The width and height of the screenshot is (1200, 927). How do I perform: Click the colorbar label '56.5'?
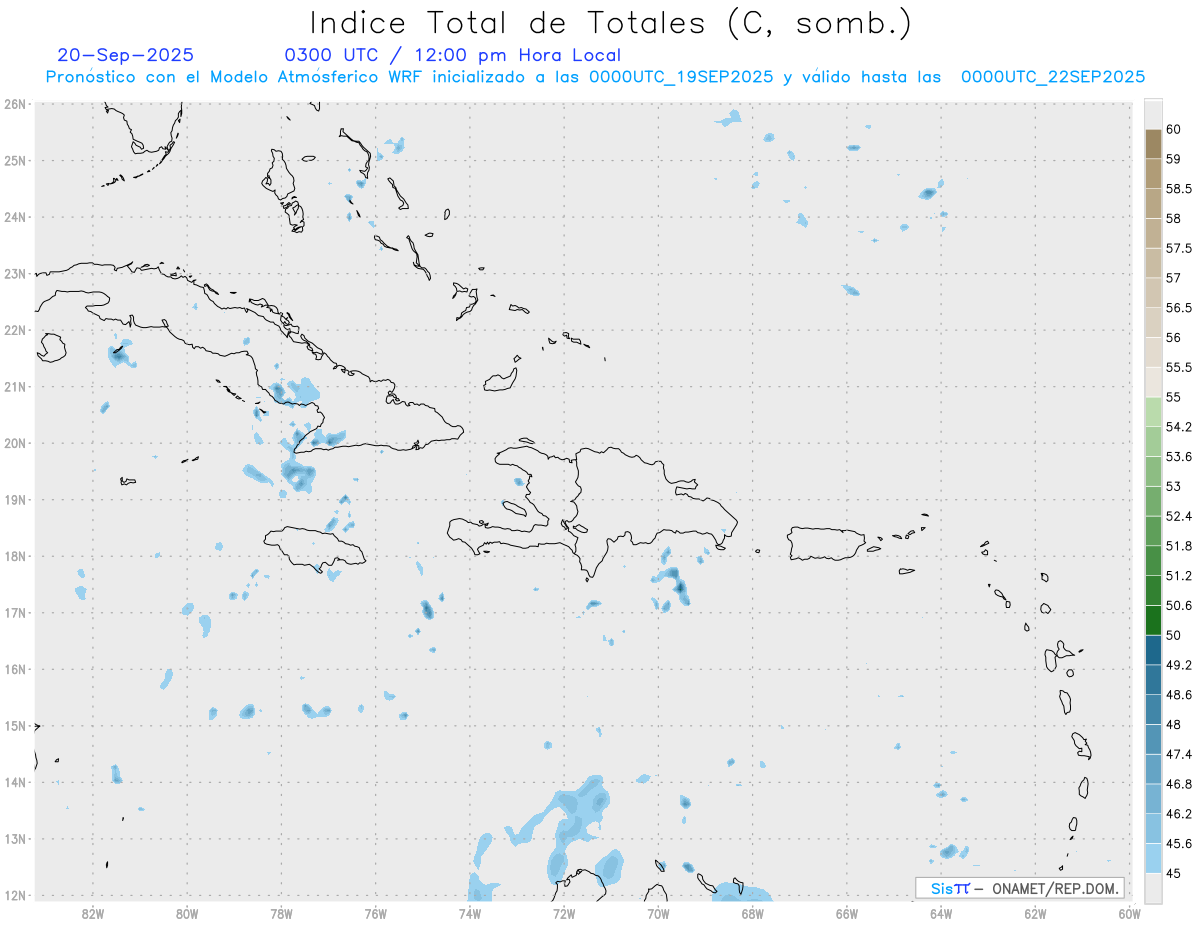pyautogui.click(x=1179, y=307)
